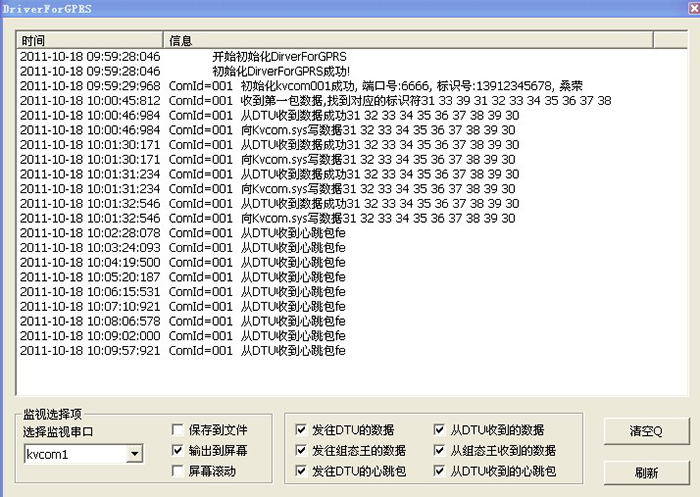This screenshot has height=497, width=700.
Task: Toggle 发往DTU的数据 checkbox
Action: pyautogui.click(x=302, y=430)
